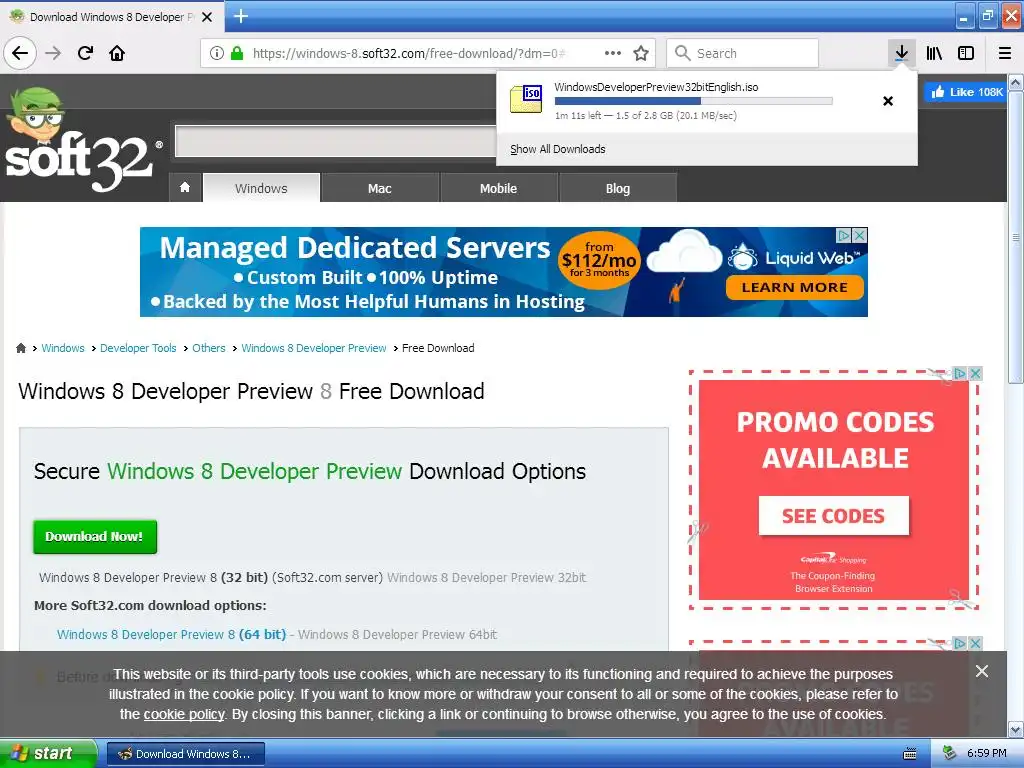The width and height of the screenshot is (1024, 768).
Task: Click the soft32 home tab icon
Action: 185,188
